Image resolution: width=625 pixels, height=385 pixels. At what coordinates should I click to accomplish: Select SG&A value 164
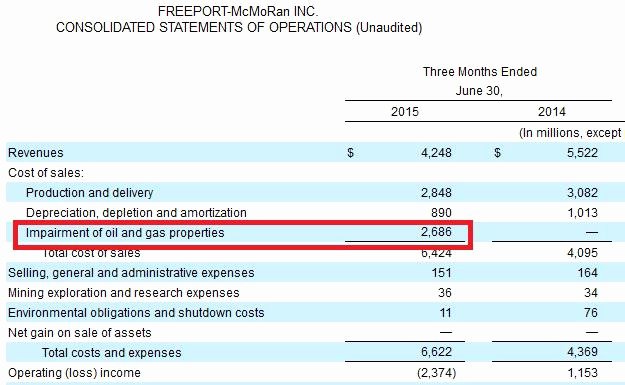588,273
